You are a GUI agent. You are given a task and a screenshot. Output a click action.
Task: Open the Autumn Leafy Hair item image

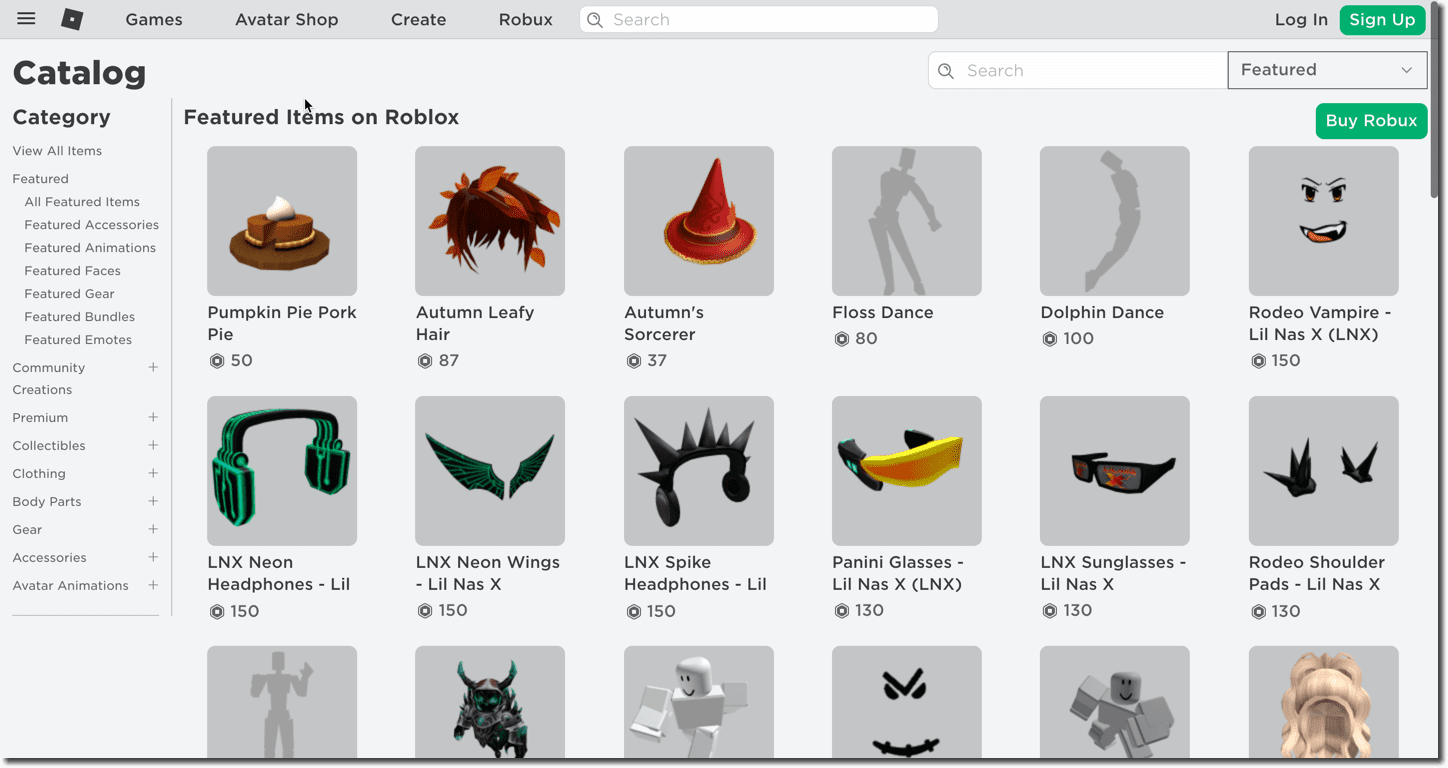coord(490,221)
